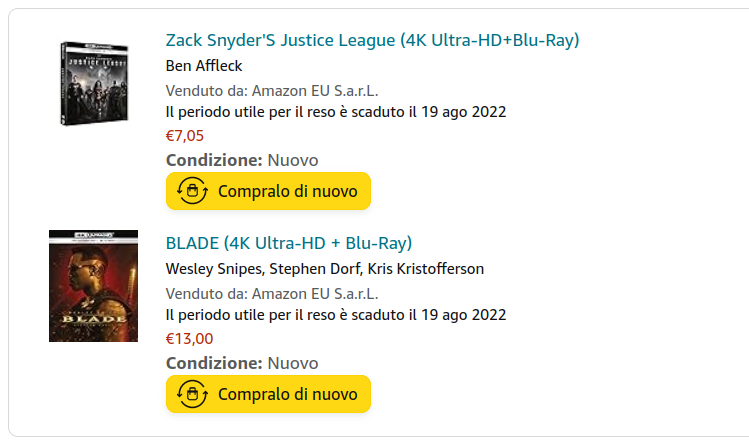The height and width of the screenshot is (444, 749).
Task: Open the BLADE (4K Ultra-HD + Blu-Ray) link
Action: point(289,243)
